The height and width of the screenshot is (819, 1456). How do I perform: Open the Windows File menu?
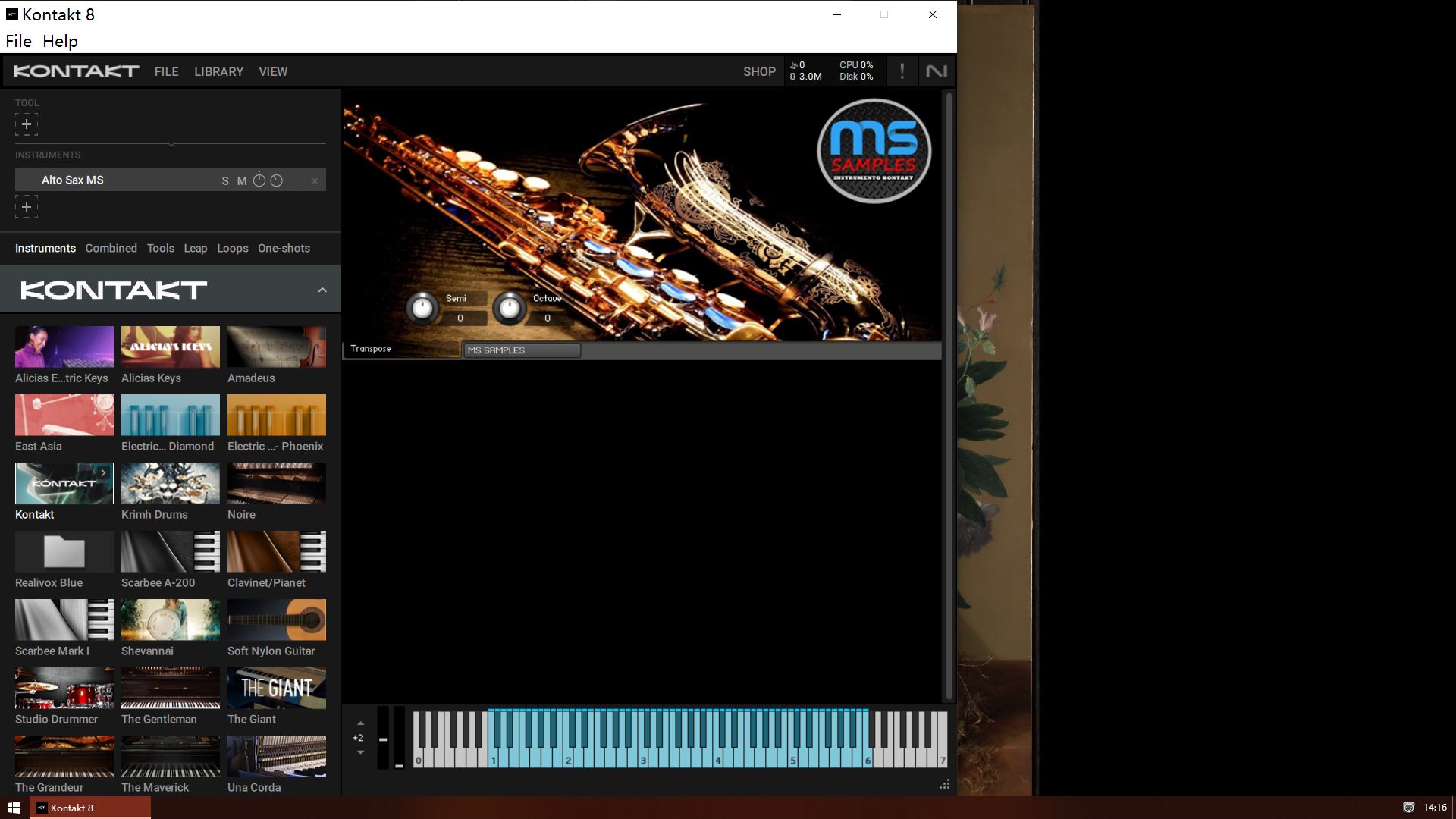[18, 41]
